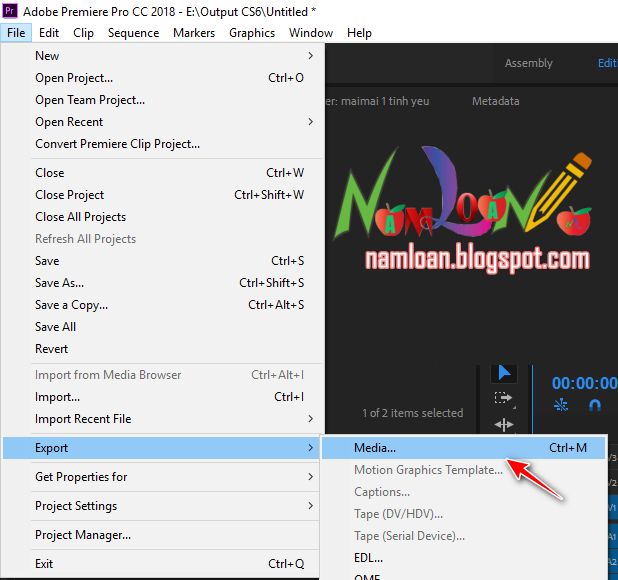Open the Clip menu
Image resolution: width=618 pixels, height=580 pixels.
(x=84, y=33)
